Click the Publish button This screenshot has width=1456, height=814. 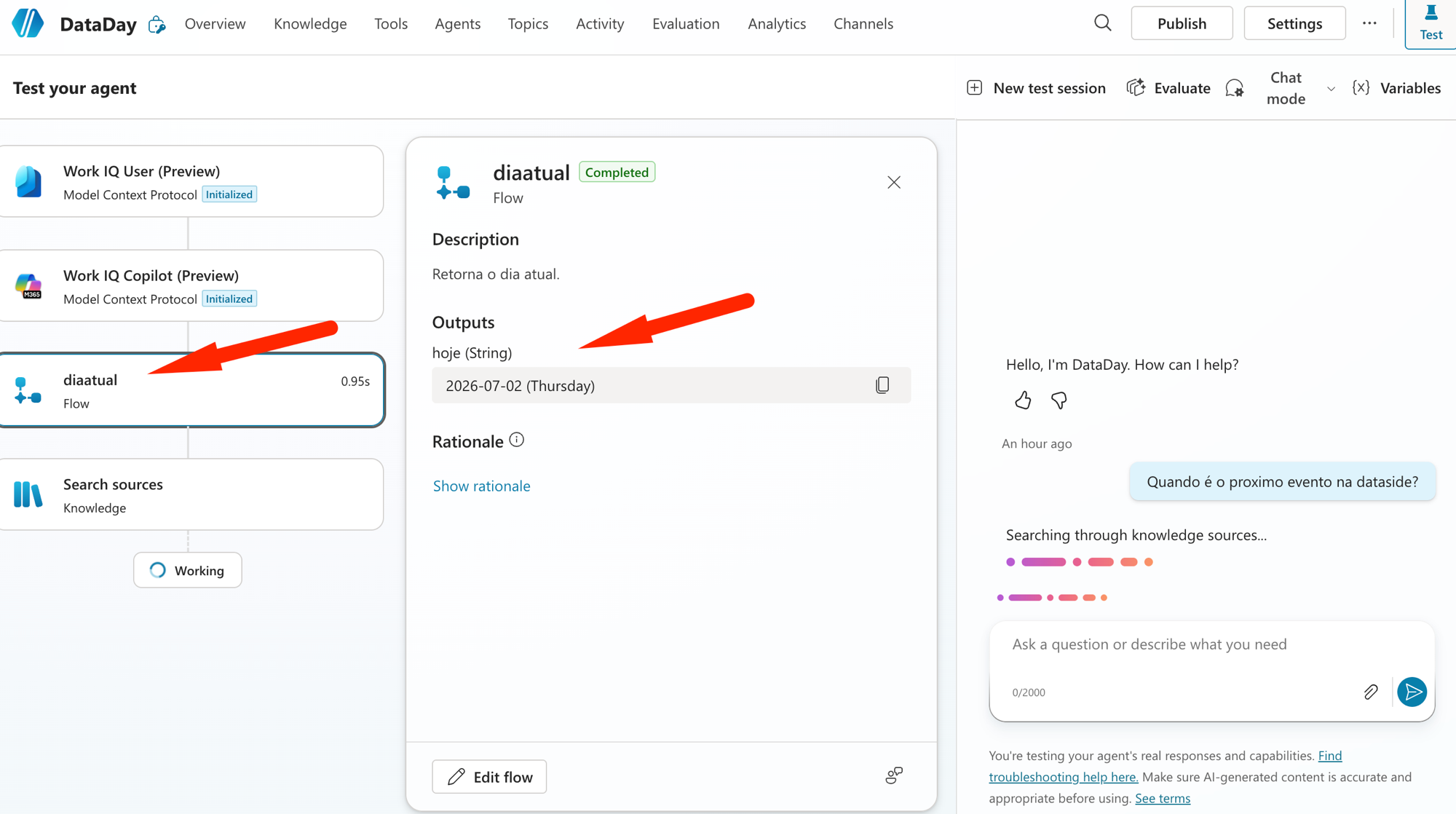click(1182, 23)
